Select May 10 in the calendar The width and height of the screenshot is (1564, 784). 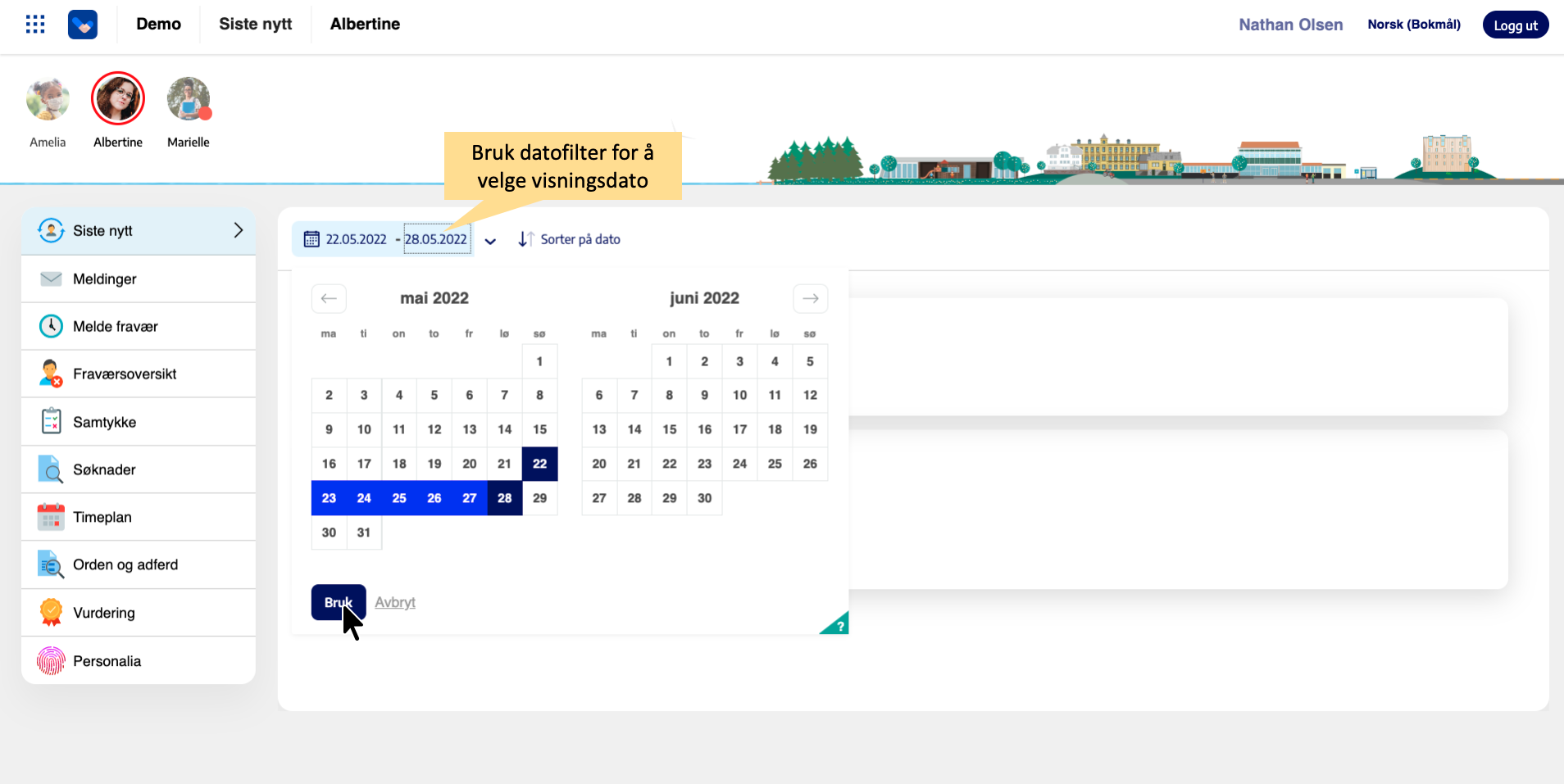(x=364, y=429)
